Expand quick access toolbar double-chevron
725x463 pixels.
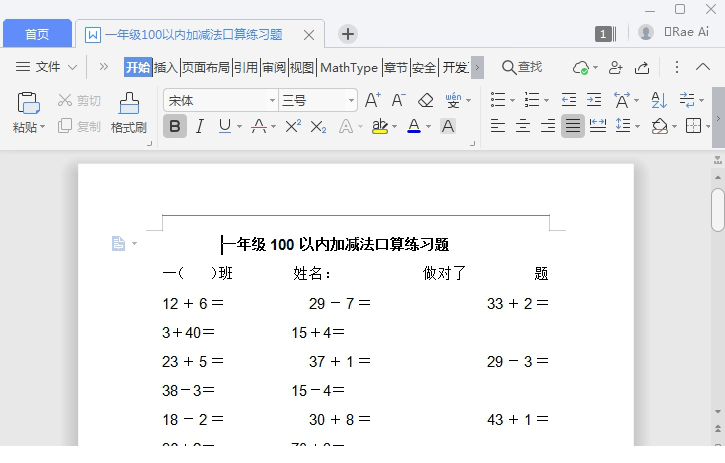(104, 68)
